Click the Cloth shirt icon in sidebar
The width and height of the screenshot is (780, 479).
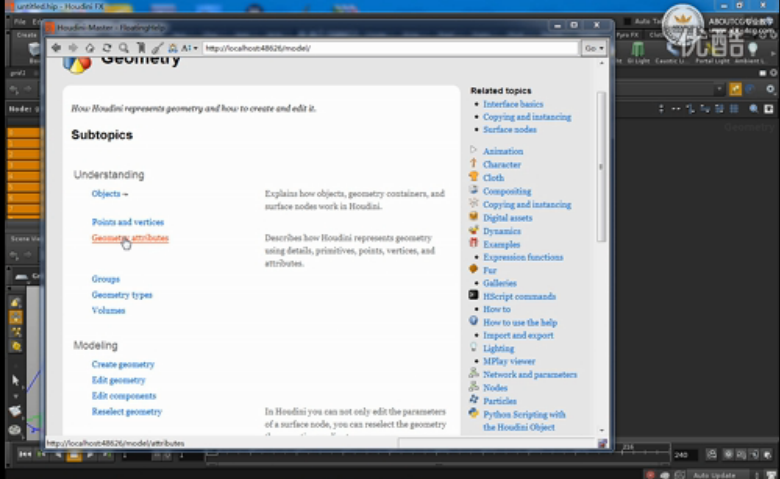(x=473, y=177)
